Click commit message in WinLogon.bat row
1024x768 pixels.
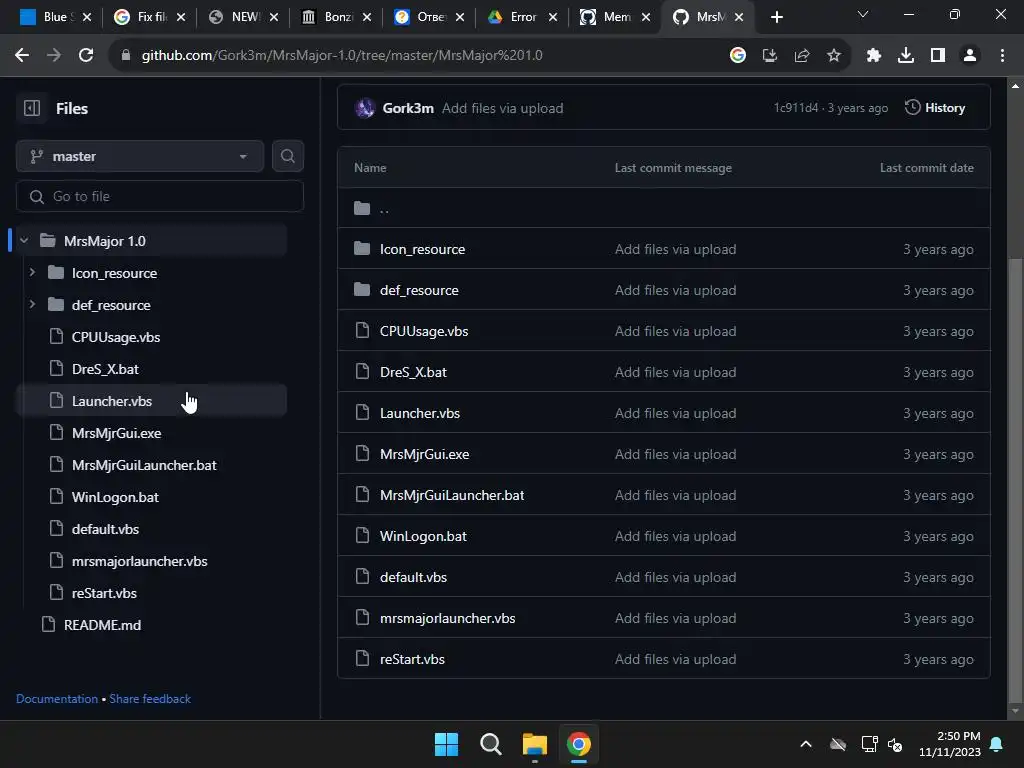[675, 536]
